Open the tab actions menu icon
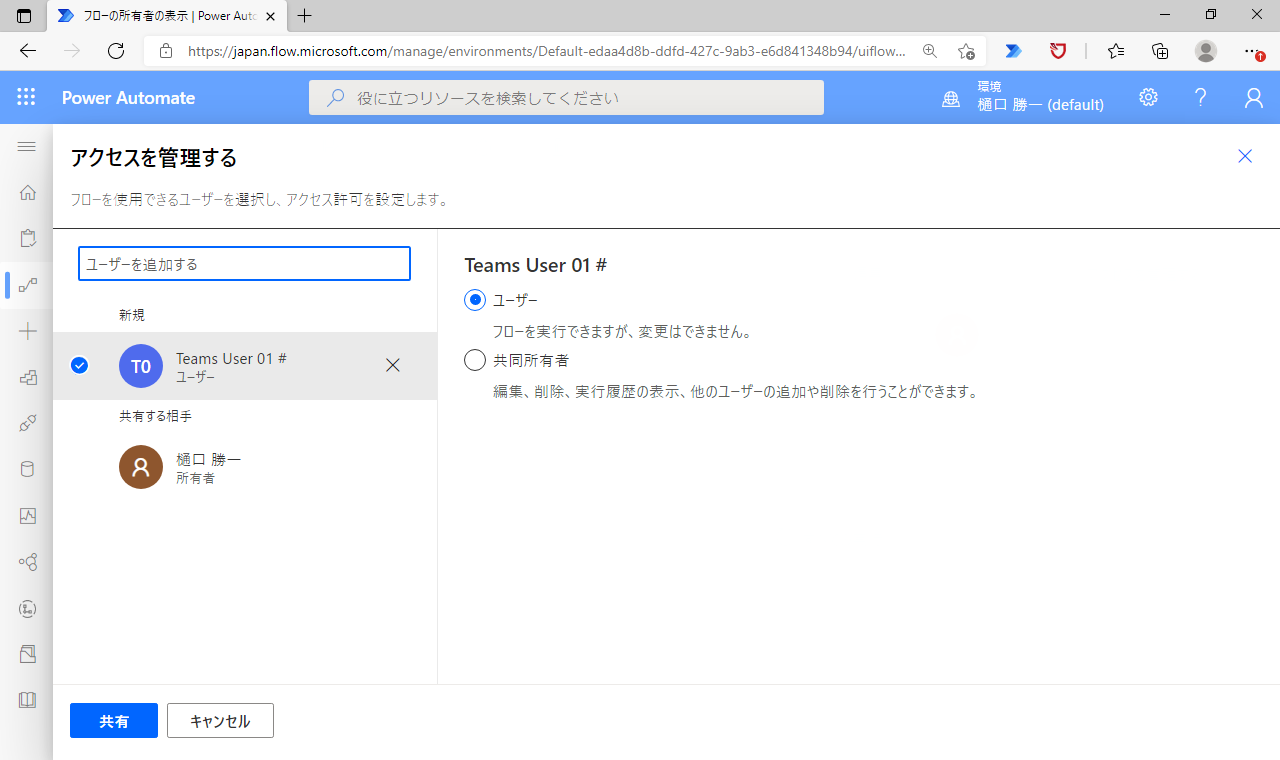 point(24,16)
